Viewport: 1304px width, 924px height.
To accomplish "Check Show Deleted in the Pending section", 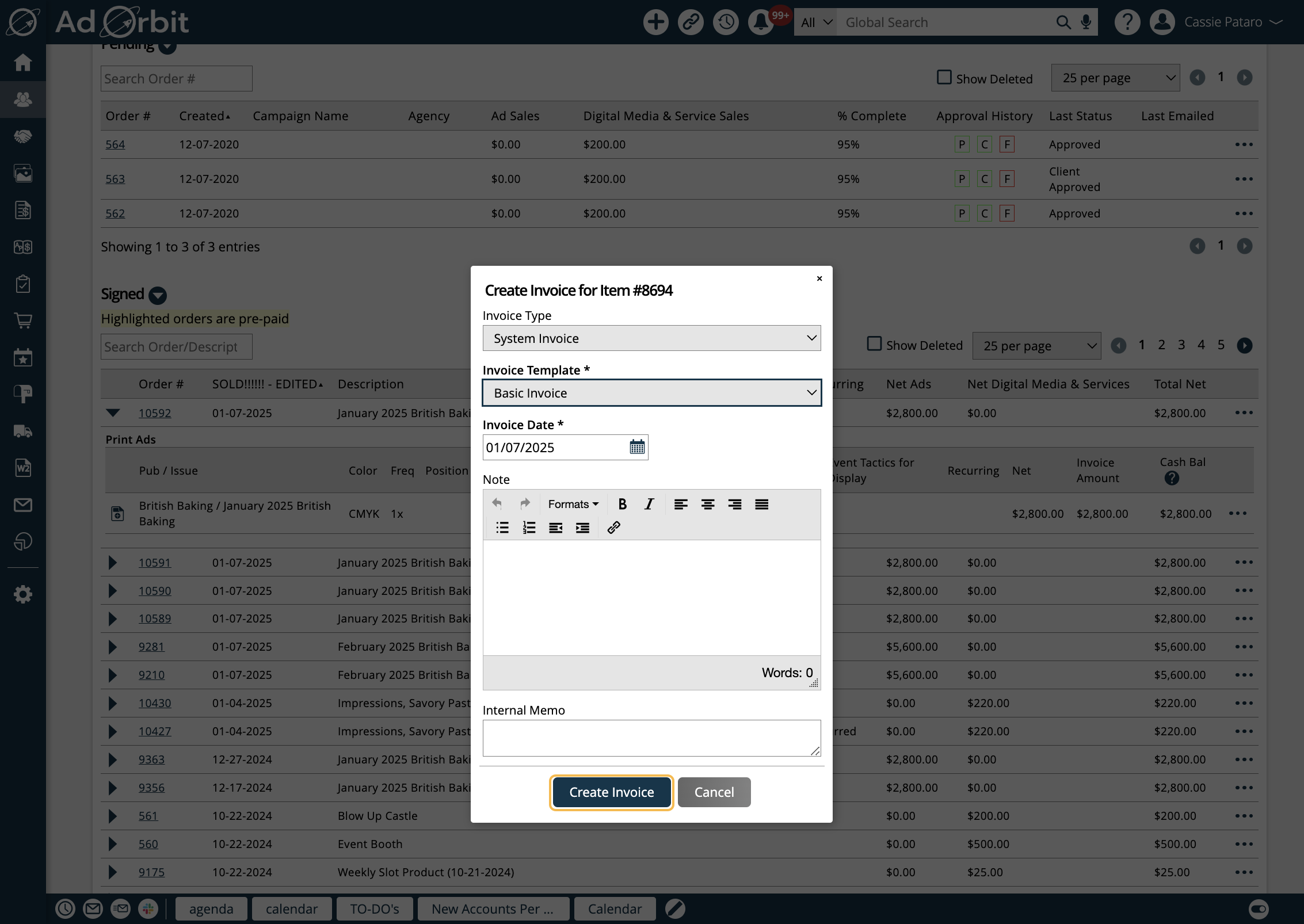I will [943, 77].
